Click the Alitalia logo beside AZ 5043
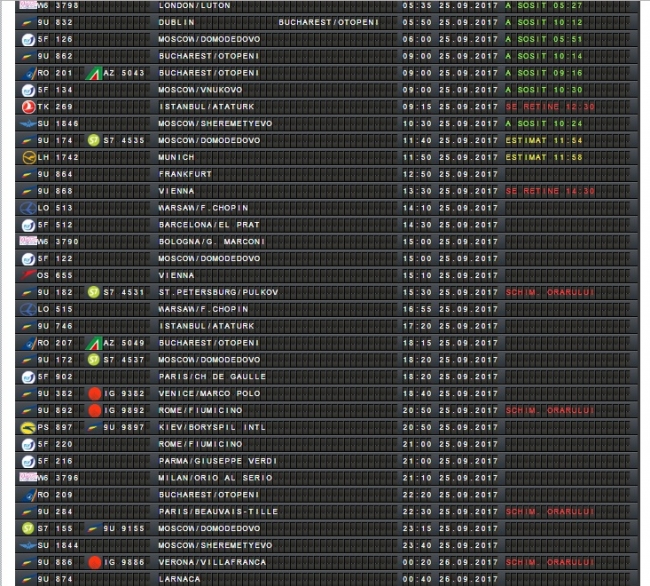Image resolution: width=650 pixels, height=586 pixels. point(94,73)
